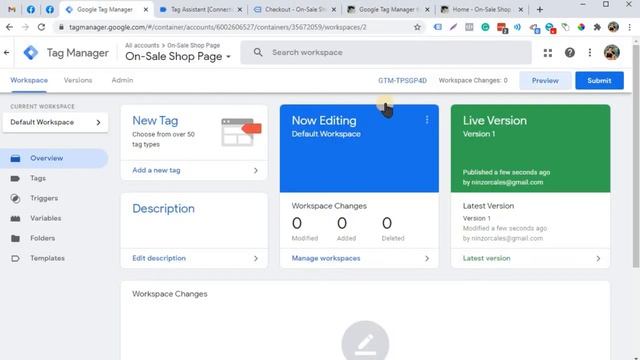Switch to the Tag Assistant browser tab
Image resolution: width=640 pixels, height=360 pixels.
pyautogui.click(x=200, y=9)
